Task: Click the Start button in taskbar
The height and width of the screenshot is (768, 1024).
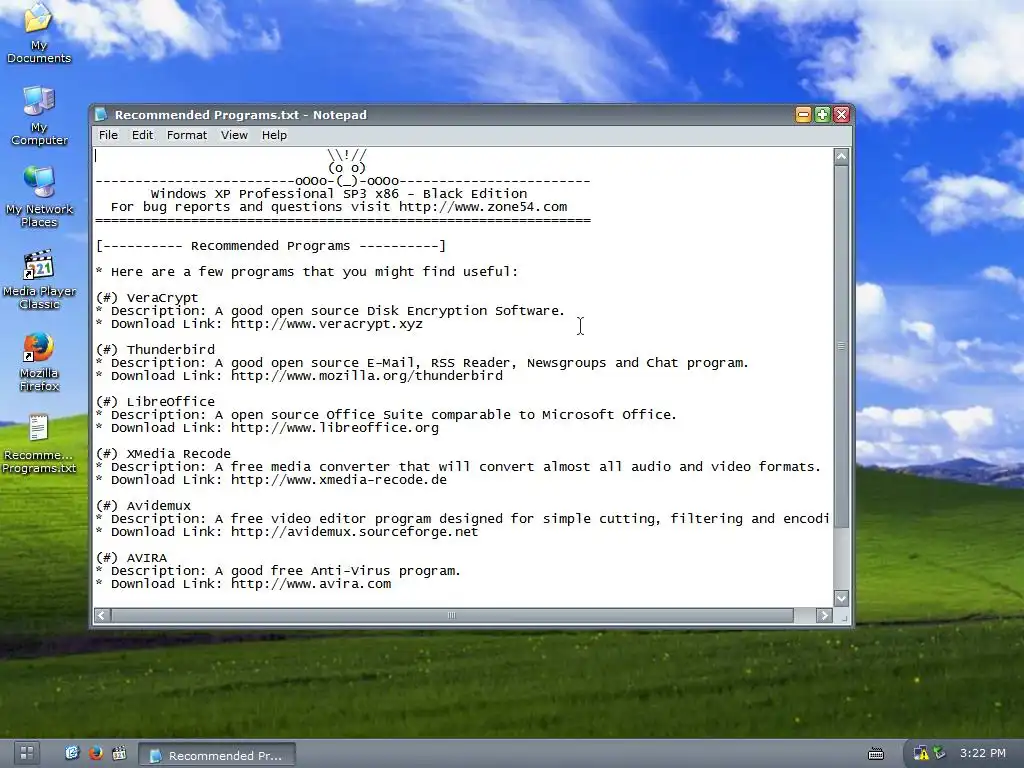Action: [x=27, y=753]
